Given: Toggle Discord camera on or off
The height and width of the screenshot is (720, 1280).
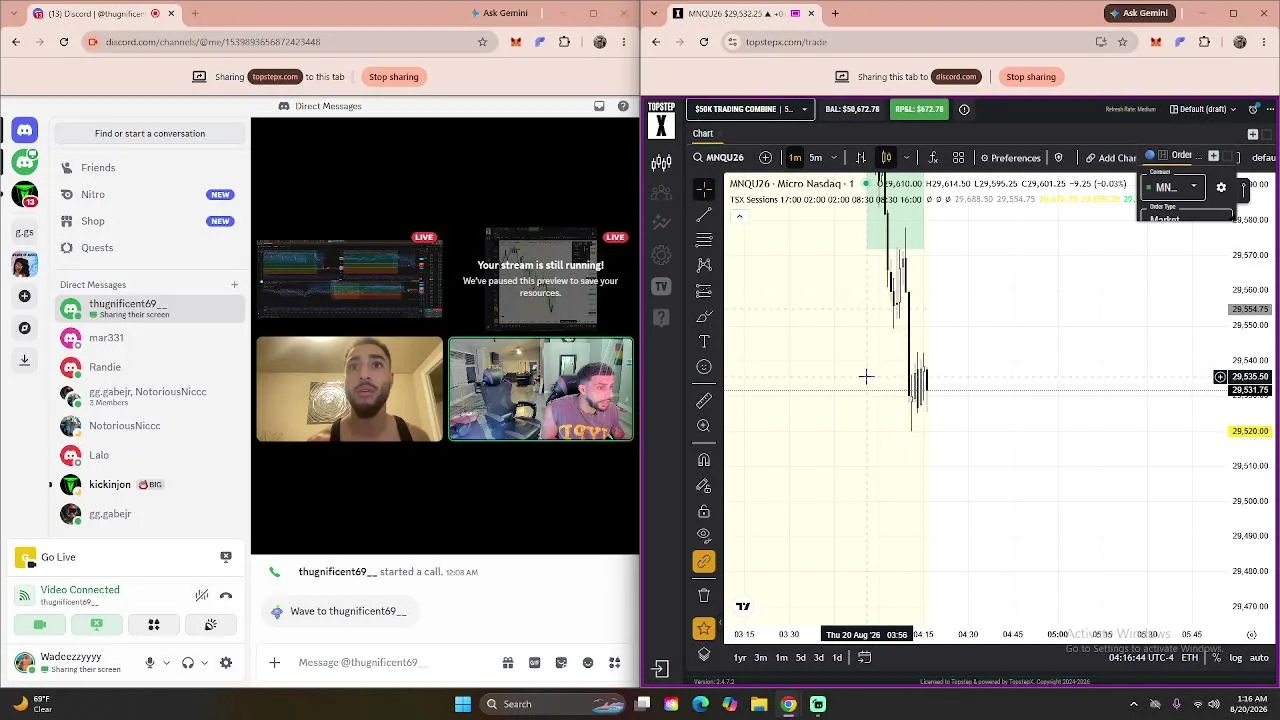Looking at the screenshot, I should click(40, 625).
